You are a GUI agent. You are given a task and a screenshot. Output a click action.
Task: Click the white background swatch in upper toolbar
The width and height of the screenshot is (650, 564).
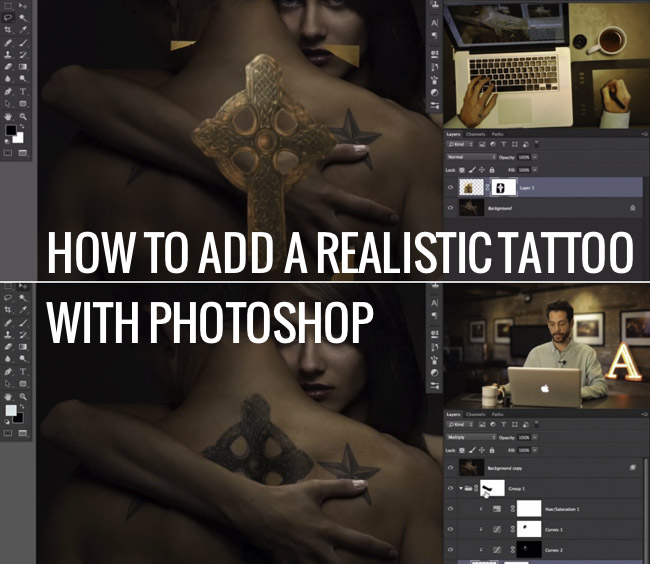point(19,138)
